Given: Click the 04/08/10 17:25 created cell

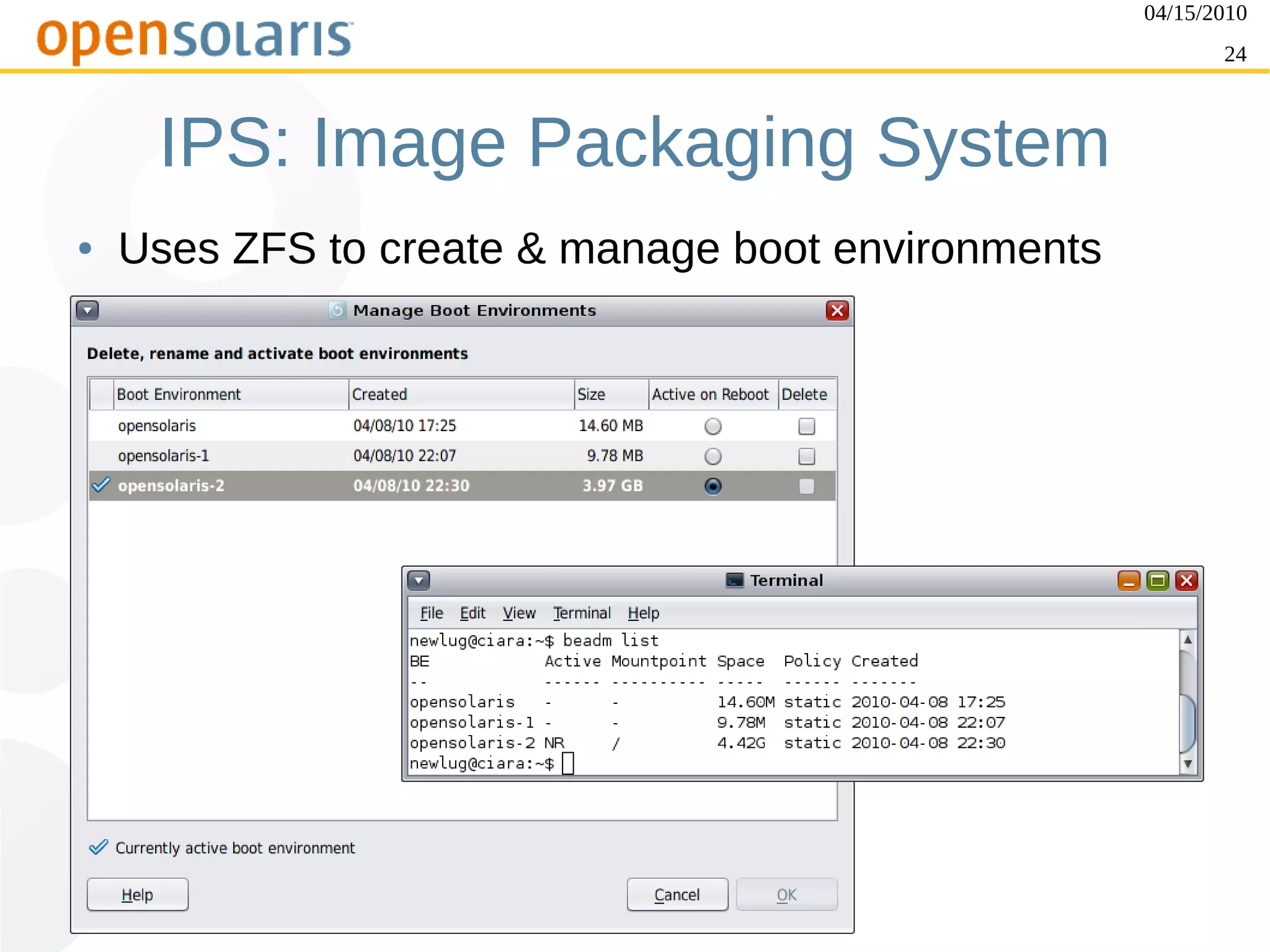Looking at the screenshot, I should pos(405,426).
